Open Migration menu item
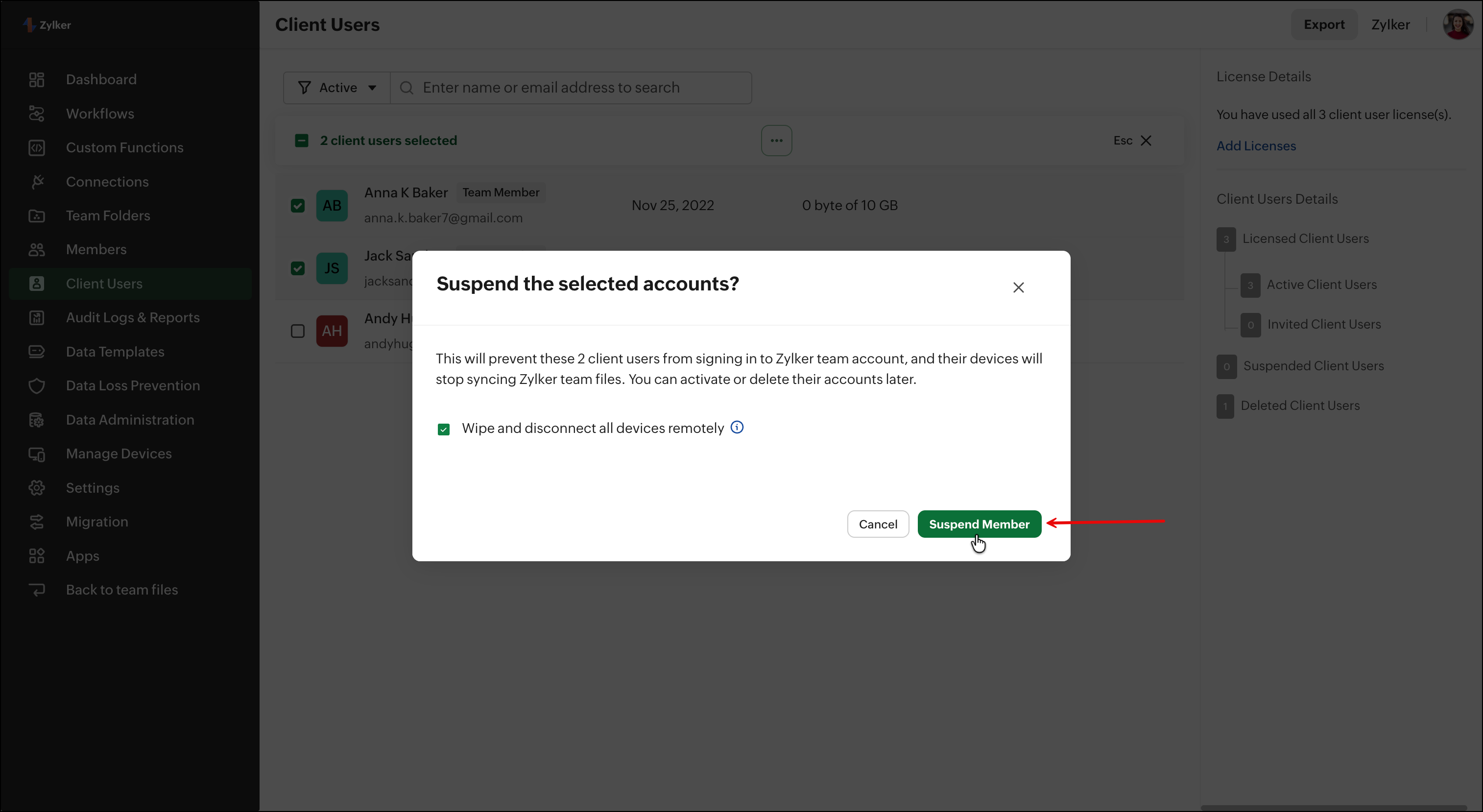The image size is (1483, 812). tap(96, 522)
